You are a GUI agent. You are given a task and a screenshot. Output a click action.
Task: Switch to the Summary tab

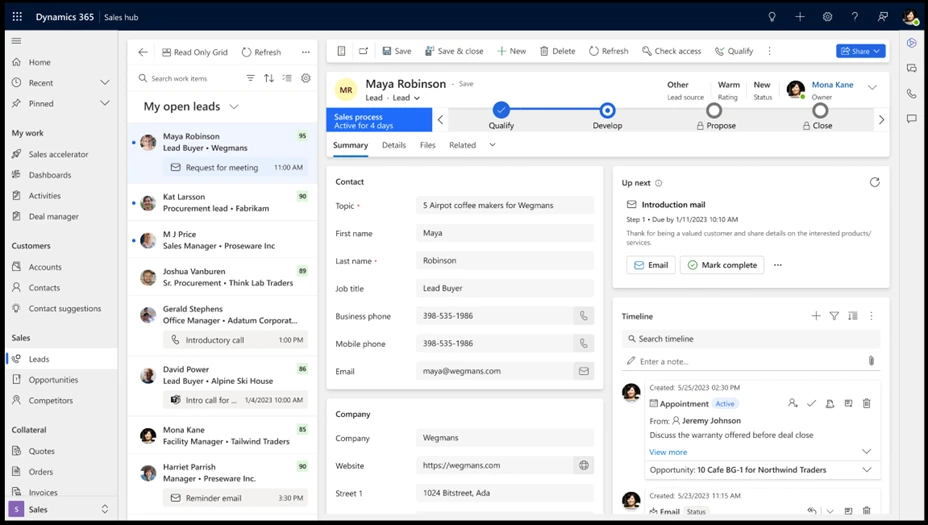click(x=350, y=145)
